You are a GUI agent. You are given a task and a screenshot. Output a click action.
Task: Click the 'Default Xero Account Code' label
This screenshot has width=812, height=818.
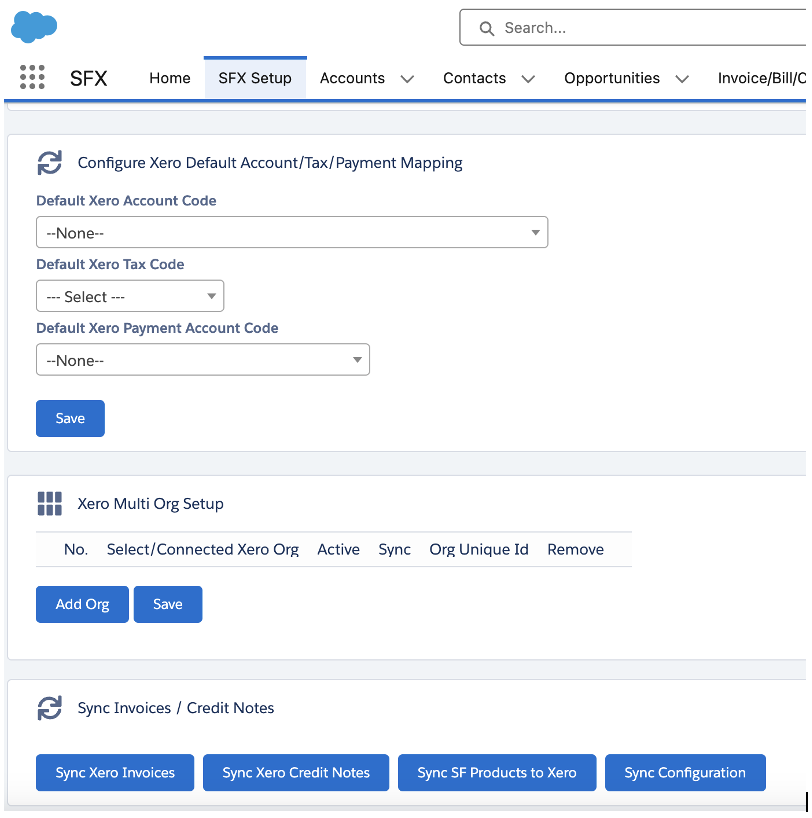tap(126, 201)
